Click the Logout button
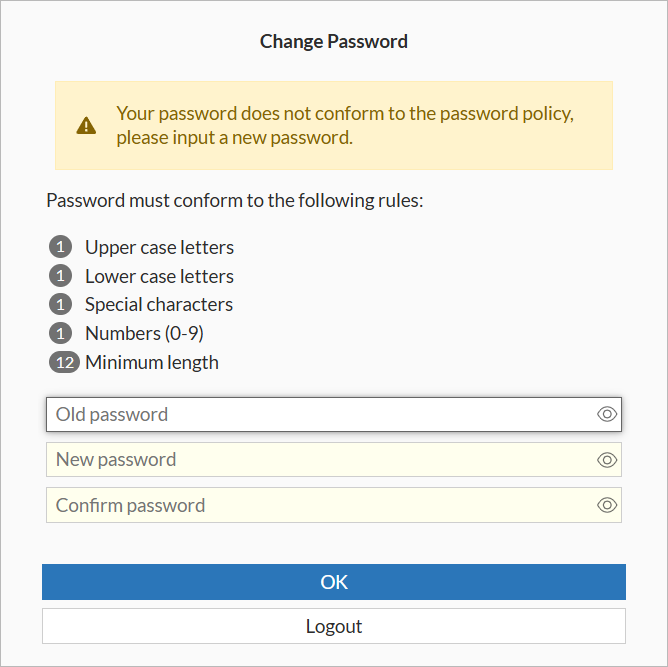 tap(334, 627)
